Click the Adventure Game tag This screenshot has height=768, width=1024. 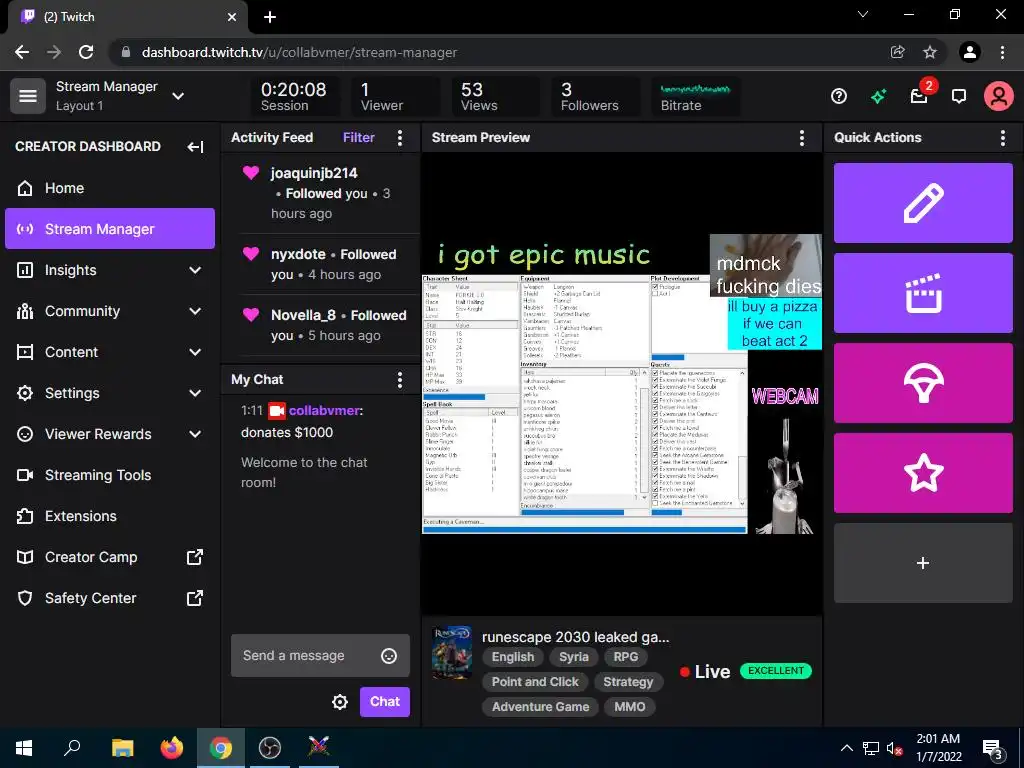(540, 707)
